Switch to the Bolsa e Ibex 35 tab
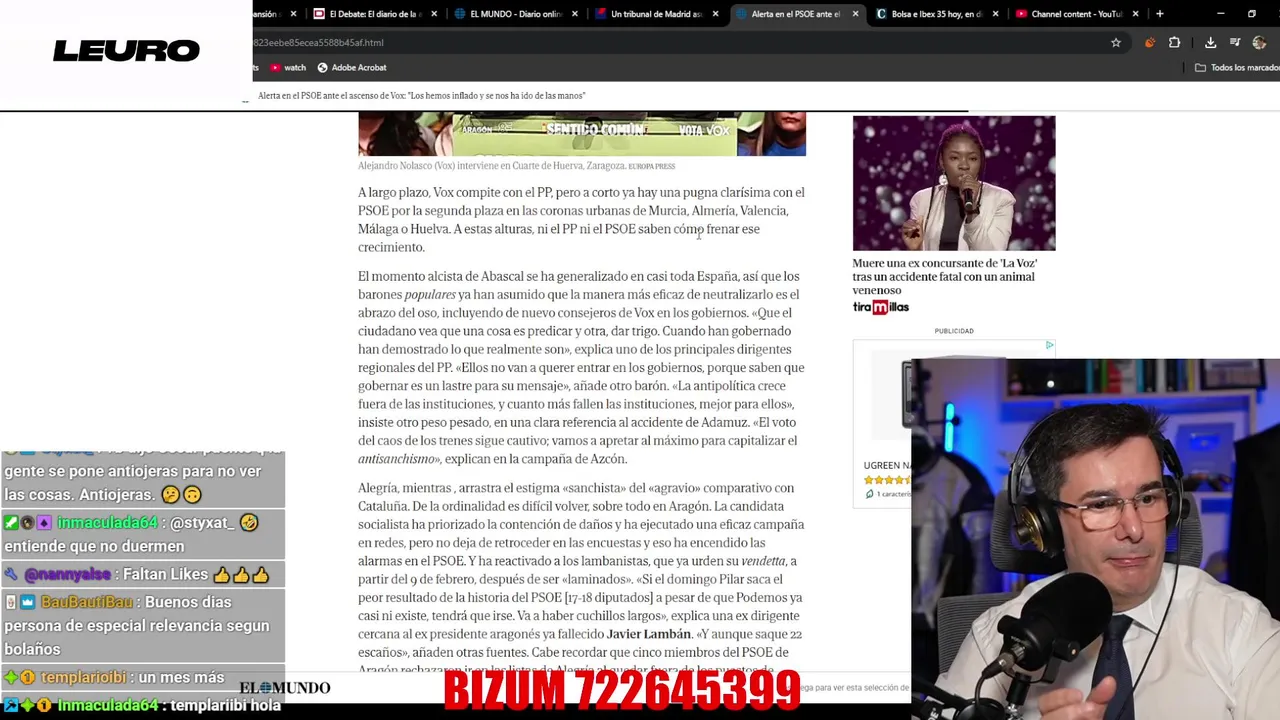This screenshot has height=720, width=1280. pos(936,14)
